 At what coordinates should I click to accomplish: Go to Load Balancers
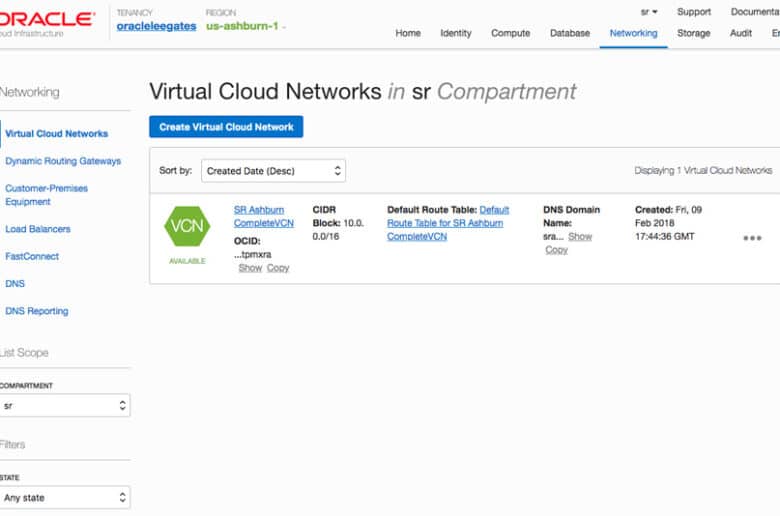38,229
